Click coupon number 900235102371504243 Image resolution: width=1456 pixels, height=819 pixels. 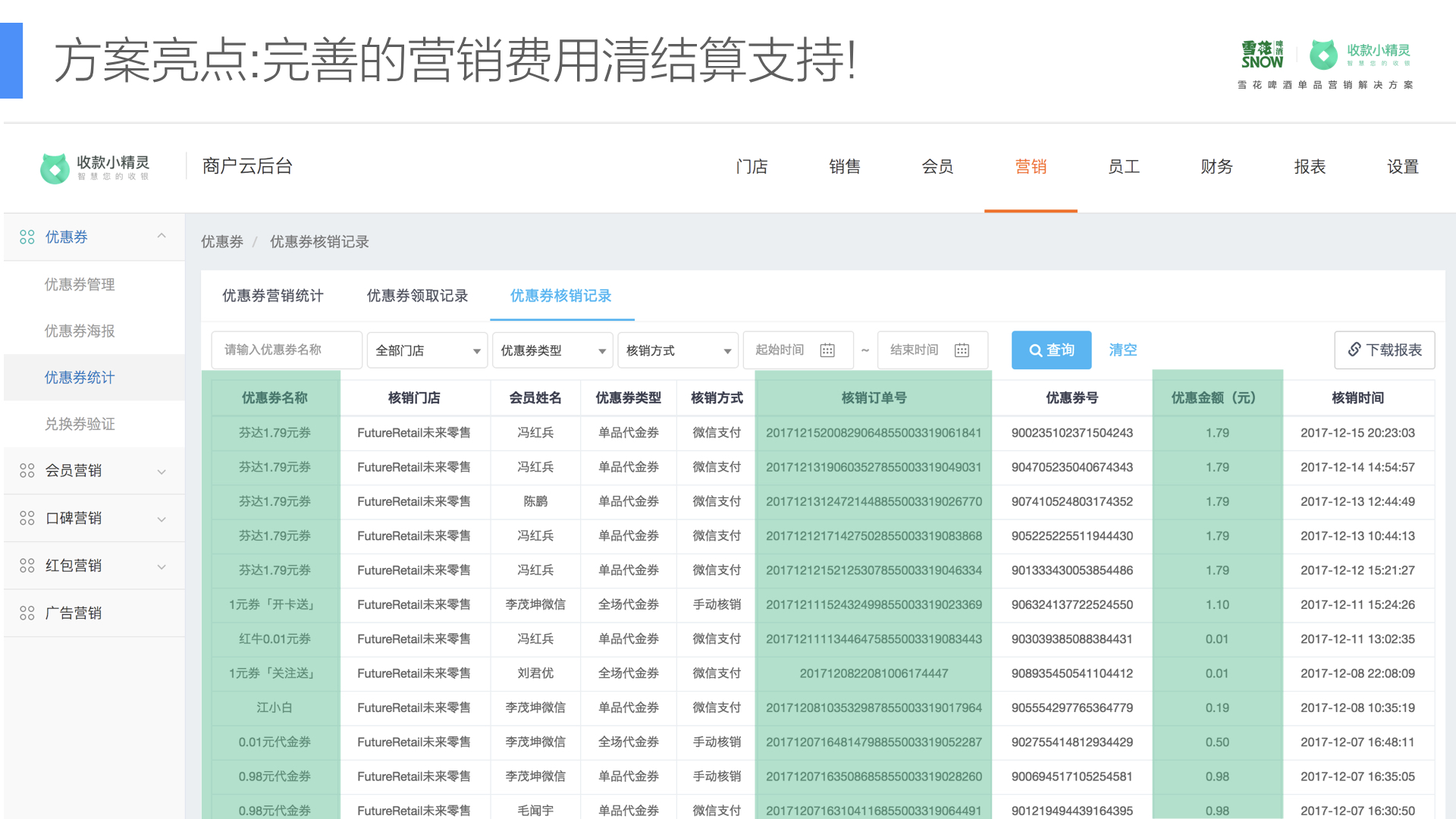[x=1072, y=433]
